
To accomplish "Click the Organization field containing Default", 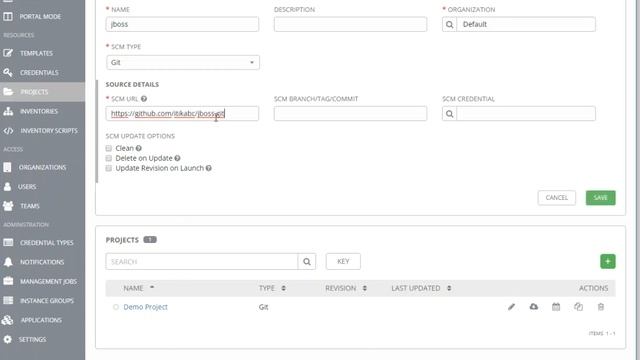I will point(526,24).
